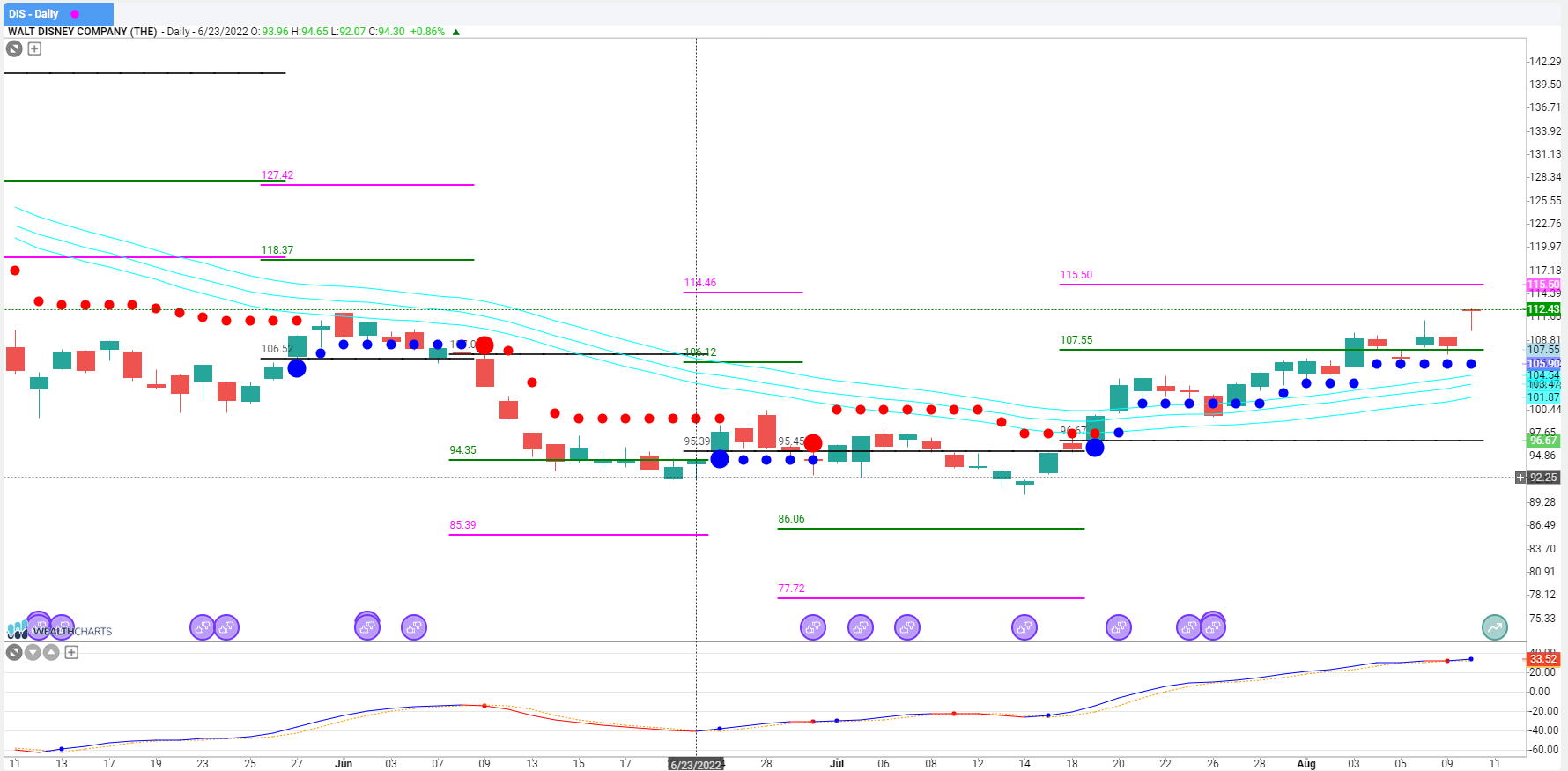Click the 77.72 magenta level label
This screenshot has width=1568, height=771.
click(x=791, y=589)
